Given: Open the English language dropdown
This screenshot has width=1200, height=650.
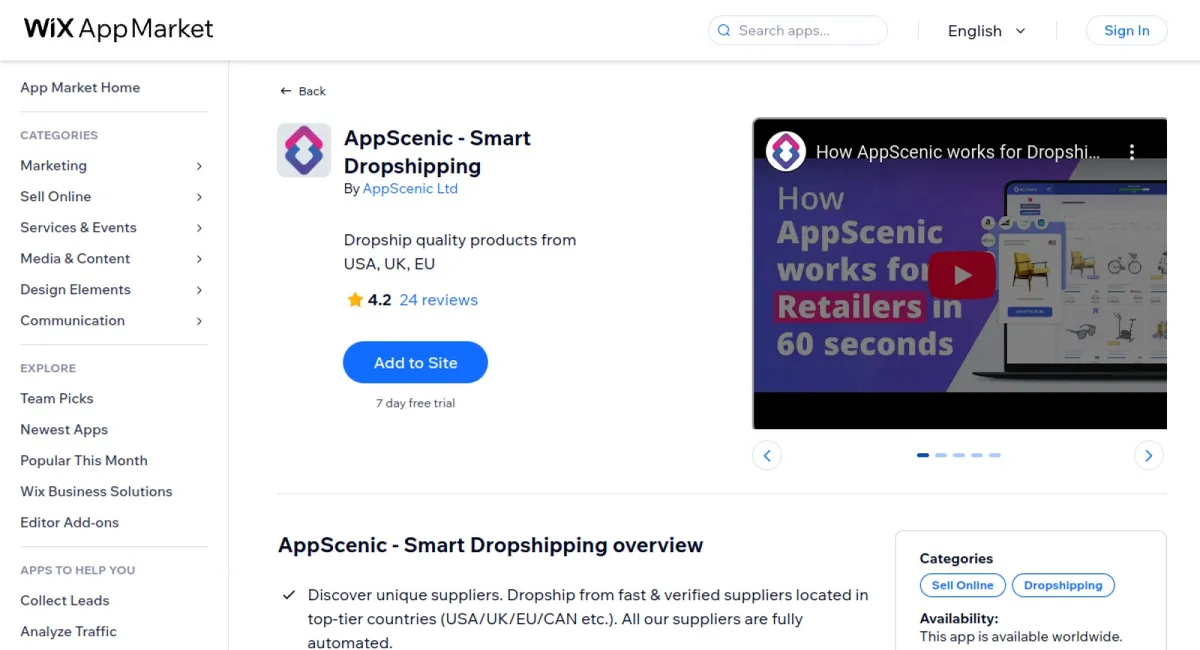Looking at the screenshot, I should click(x=986, y=31).
